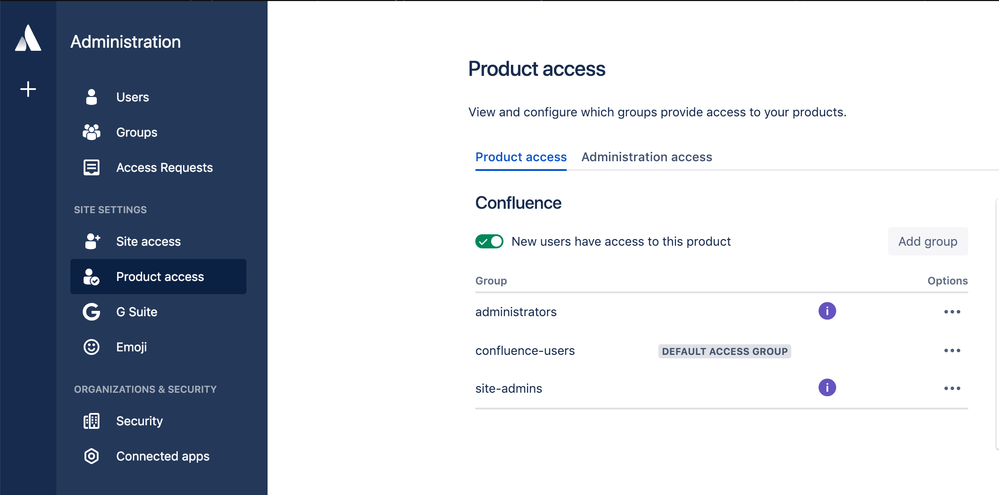Open Users in the sidebar
Image resolution: width=999 pixels, height=495 pixels.
[x=158, y=97]
